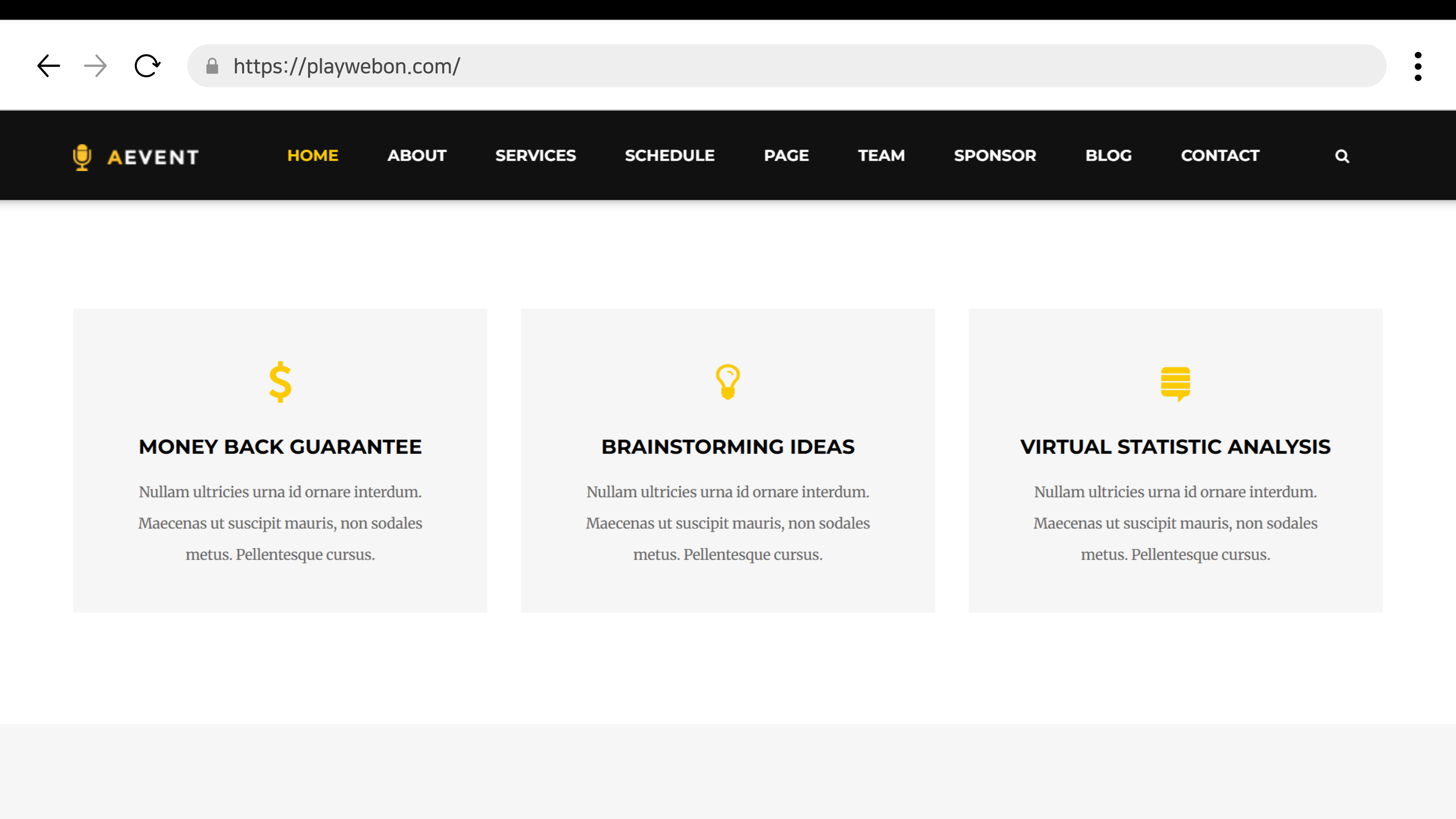Click the browser forward arrow
The width and height of the screenshot is (1456, 819).
point(95,66)
